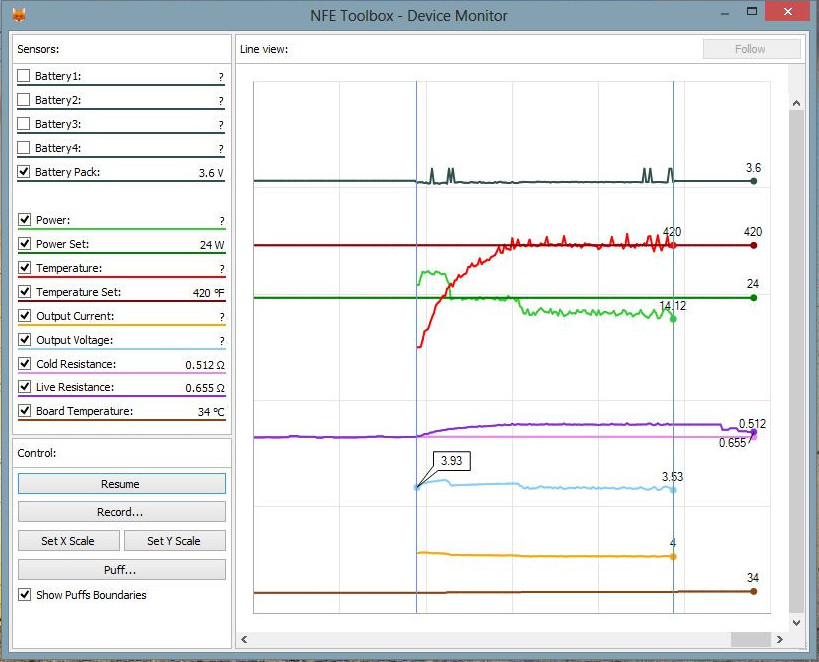Screen dimensions: 819x662
Task: Enable the Battery4 sensor checkbox
Action: click(24, 148)
